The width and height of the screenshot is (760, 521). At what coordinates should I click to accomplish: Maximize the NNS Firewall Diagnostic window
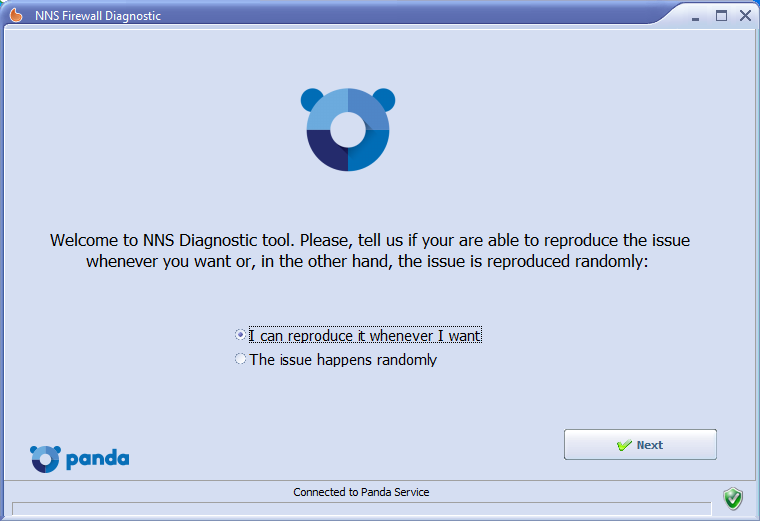coord(721,16)
